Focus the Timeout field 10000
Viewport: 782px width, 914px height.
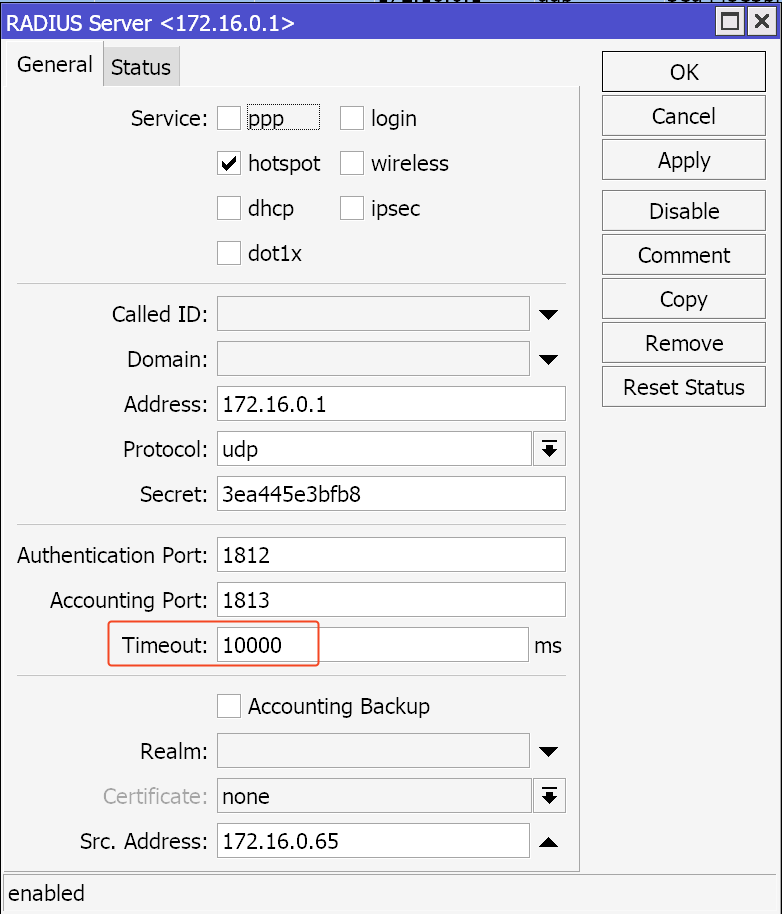[x=373, y=645]
